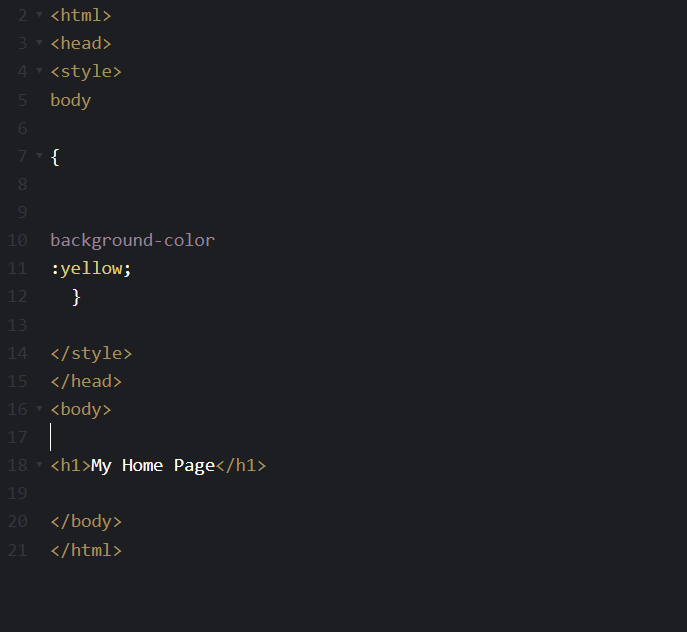
Task: Fold the opening curly brace block
Action: click(39, 155)
